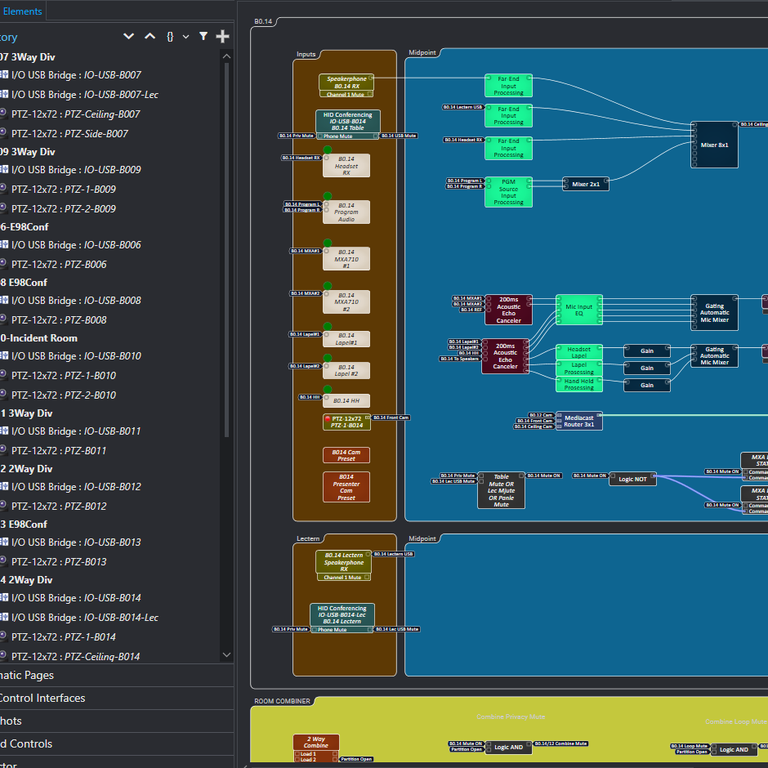Screen dimensions: 768x768
Task: Open the User Control Interfaces section
Action: pyautogui.click(x=117, y=698)
